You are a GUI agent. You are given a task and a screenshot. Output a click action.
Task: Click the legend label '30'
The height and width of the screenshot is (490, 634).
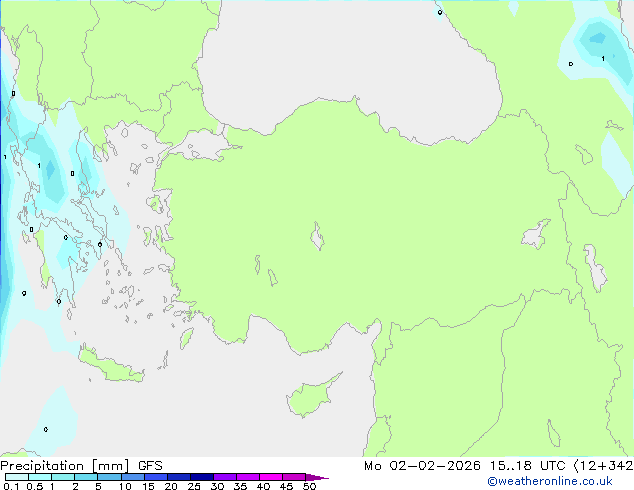[217, 486]
